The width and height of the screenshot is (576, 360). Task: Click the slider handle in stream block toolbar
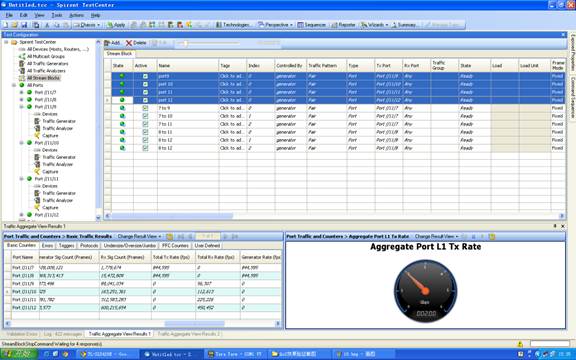186,43
